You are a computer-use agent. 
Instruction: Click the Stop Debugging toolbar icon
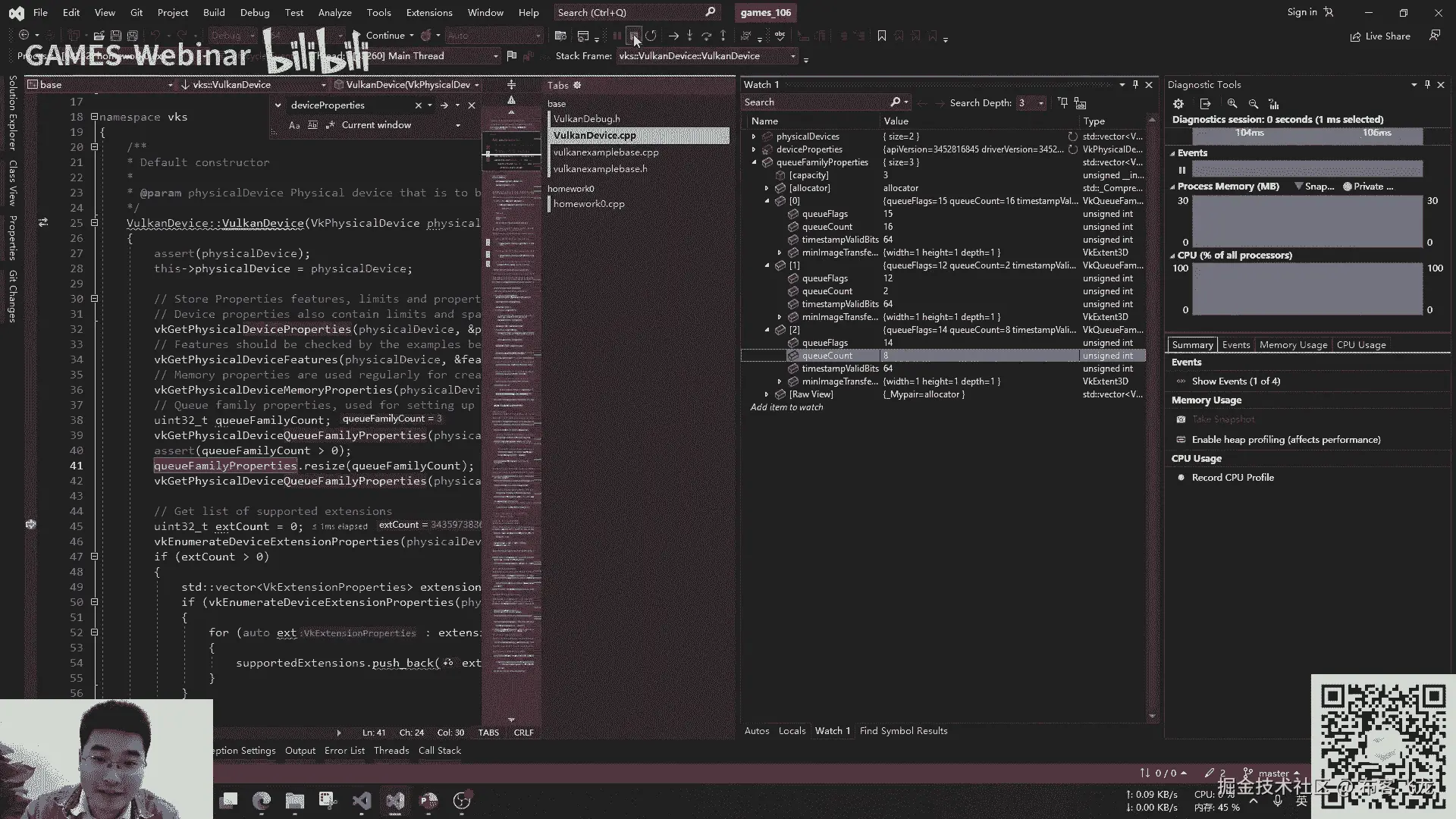[x=634, y=36]
